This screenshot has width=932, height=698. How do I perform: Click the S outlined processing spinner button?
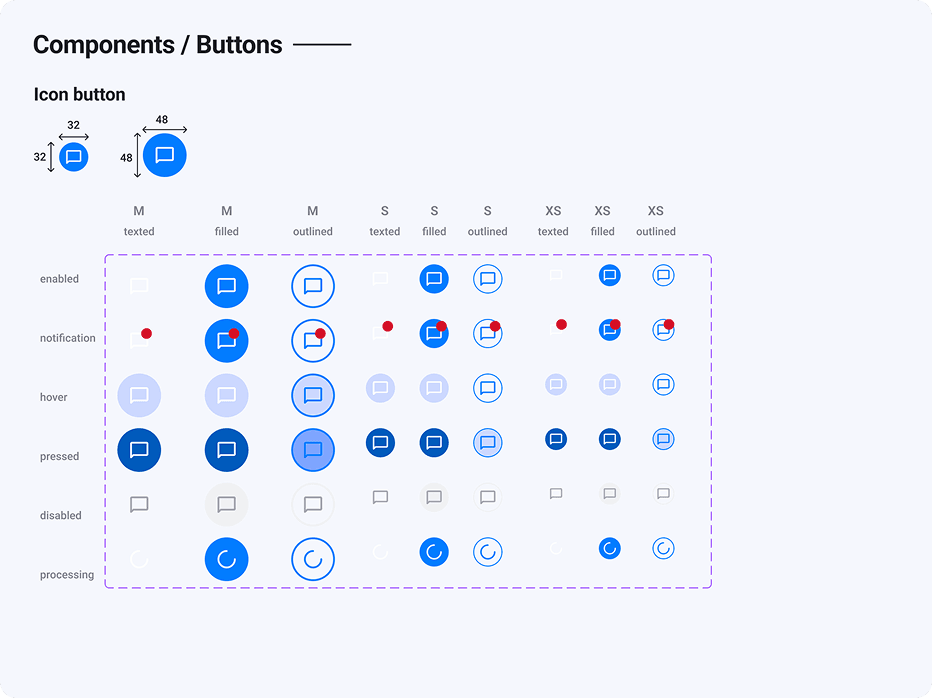487,551
